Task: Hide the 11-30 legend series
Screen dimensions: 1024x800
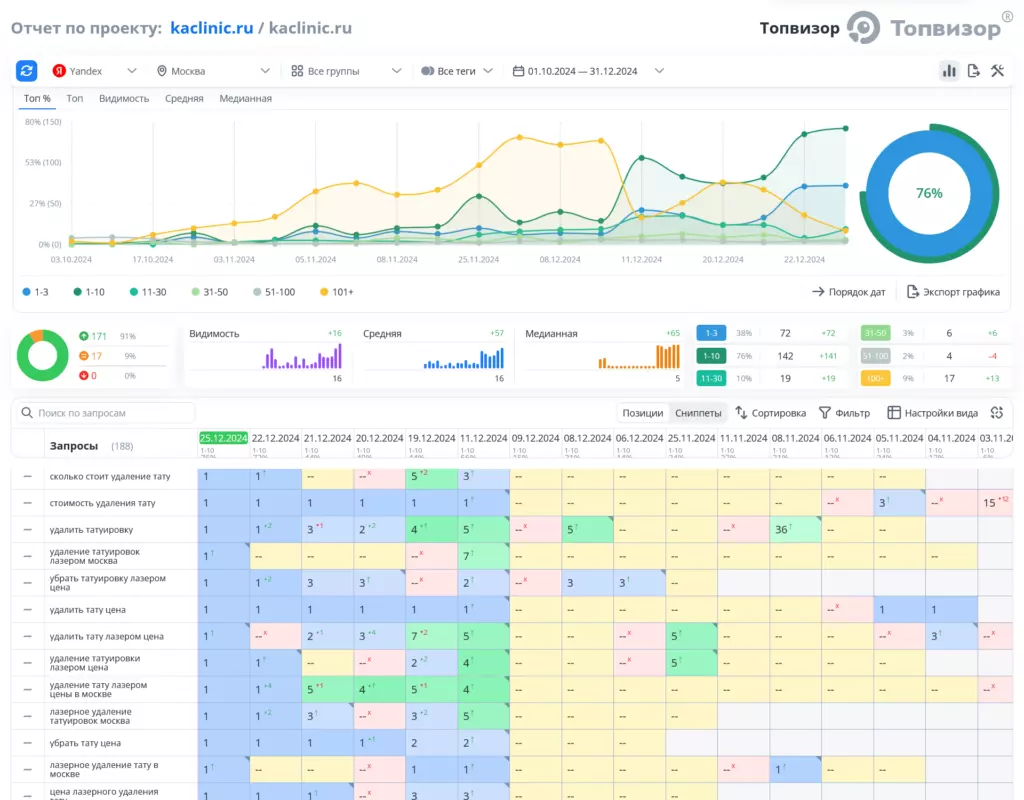Action: (148, 292)
